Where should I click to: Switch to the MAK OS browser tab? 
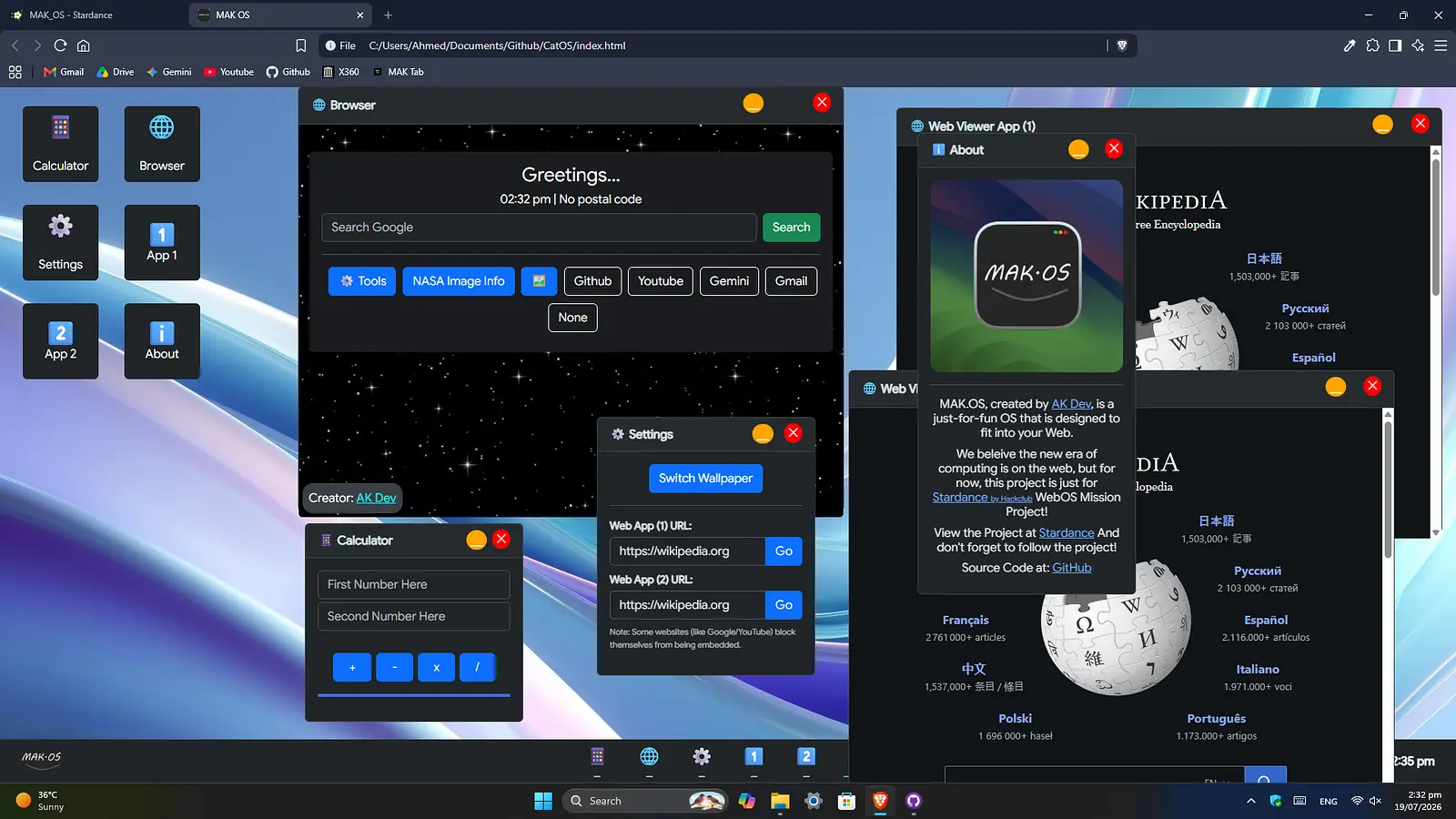pyautogui.click(x=280, y=15)
